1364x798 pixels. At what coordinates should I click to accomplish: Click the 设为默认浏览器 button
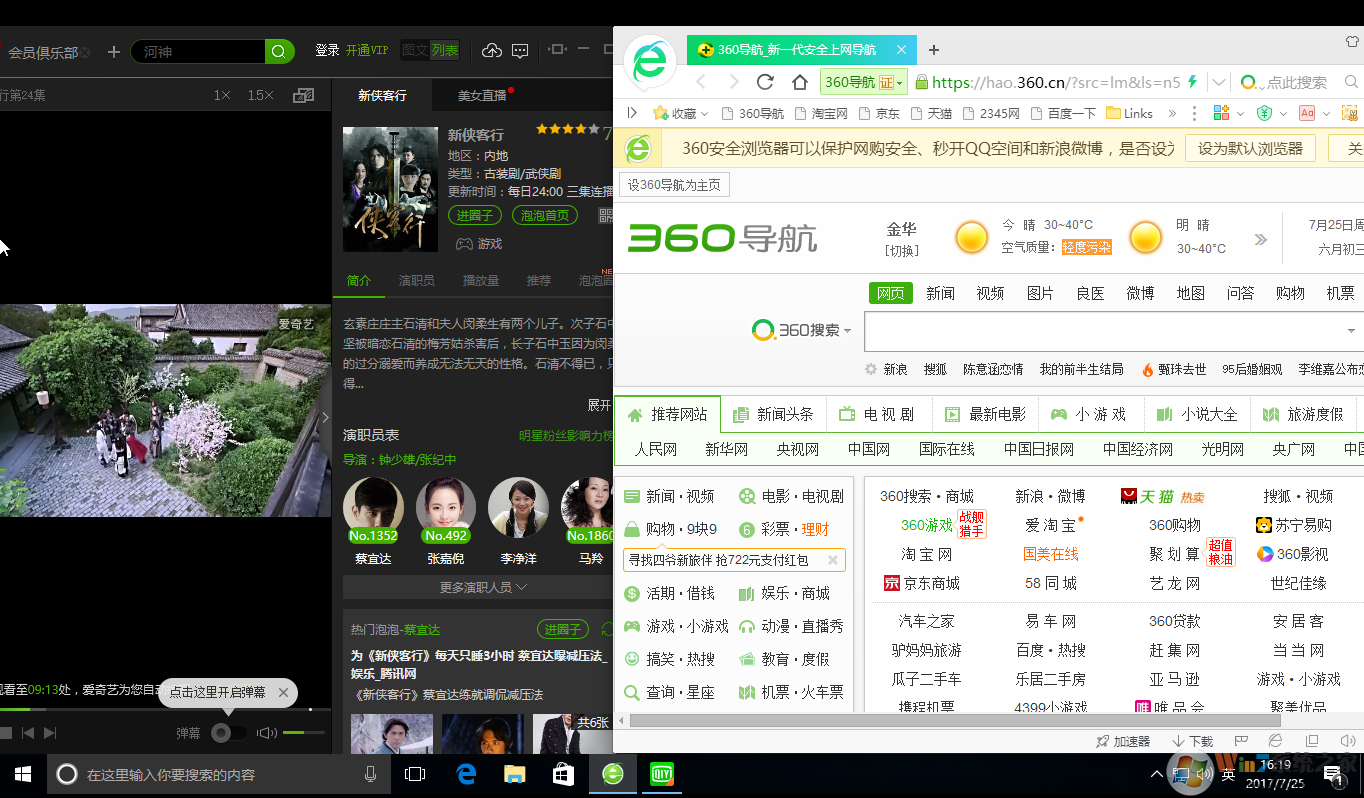click(x=1250, y=149)
